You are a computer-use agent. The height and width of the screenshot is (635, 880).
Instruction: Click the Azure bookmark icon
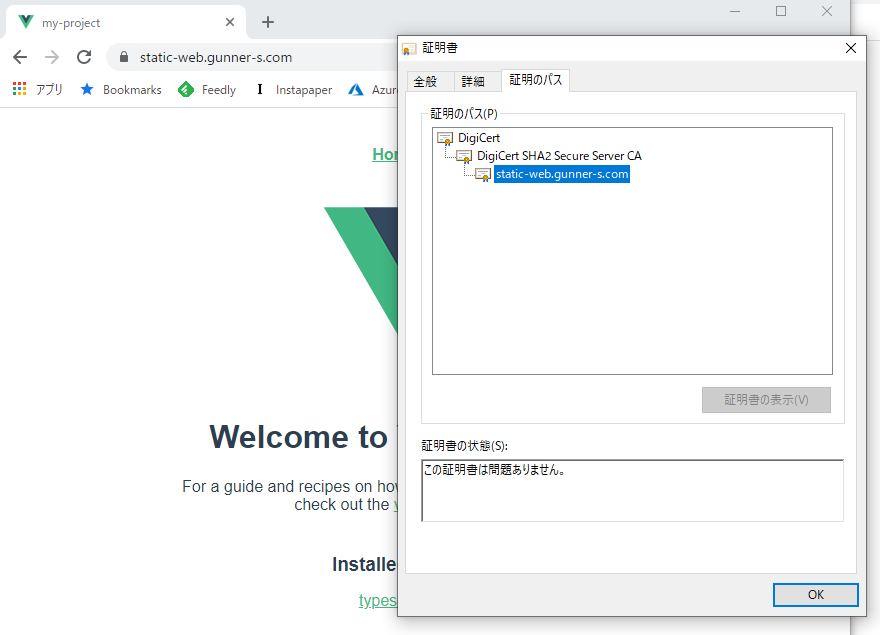tap(356, 89)
